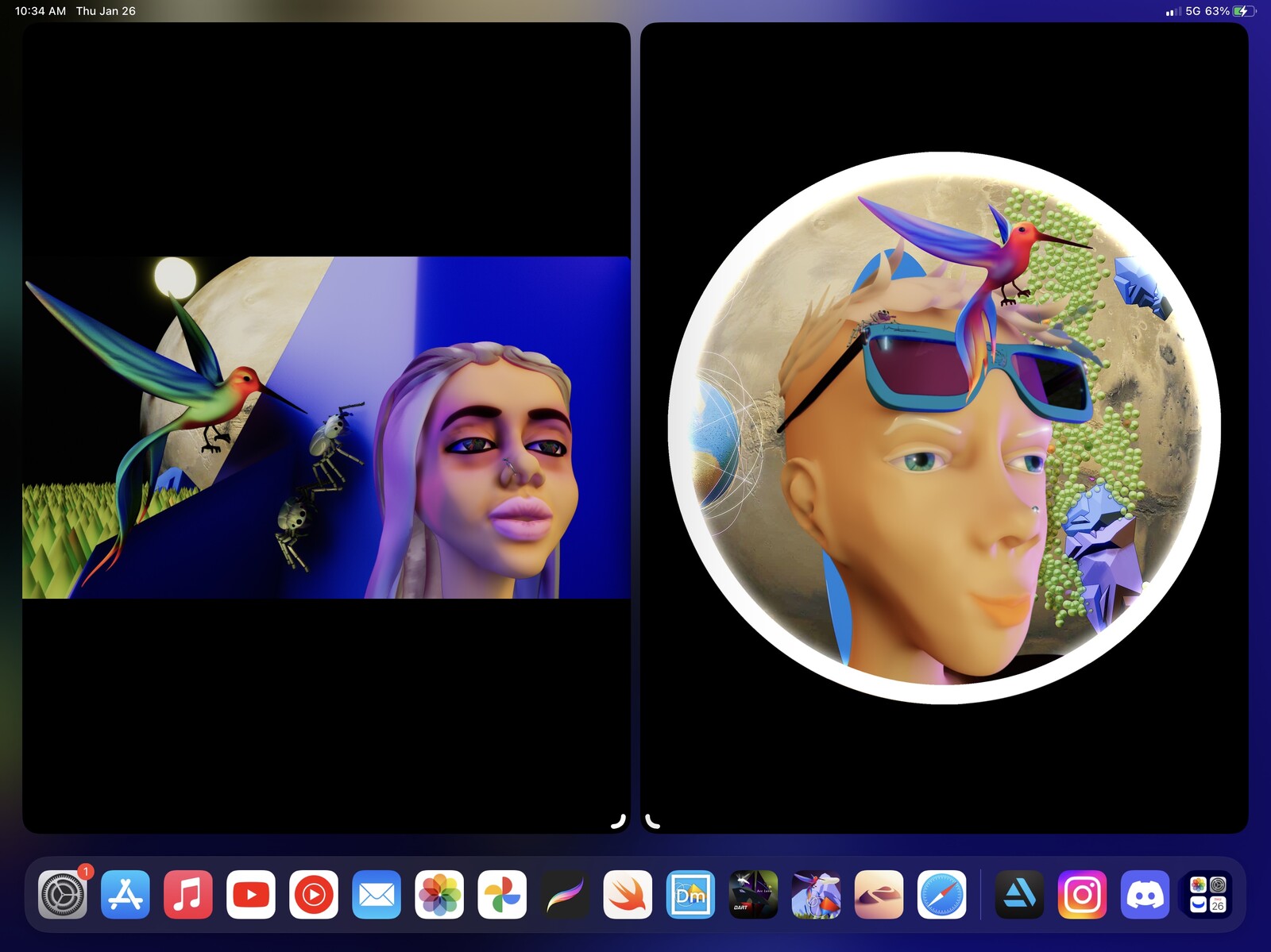Open the App Library folder in dock

tap(1207, 895)
